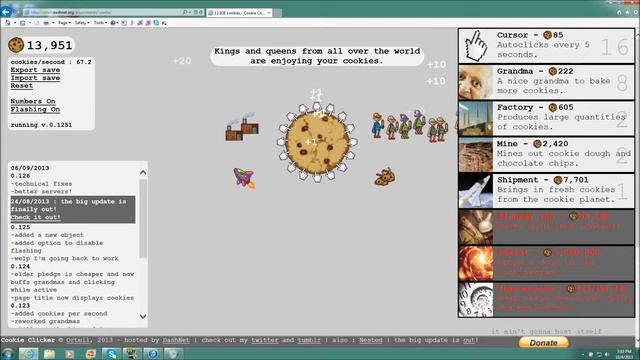Click the cookie icon beside 13,951 count
This screenshot has width=640, height=360.
coord(16,45)
